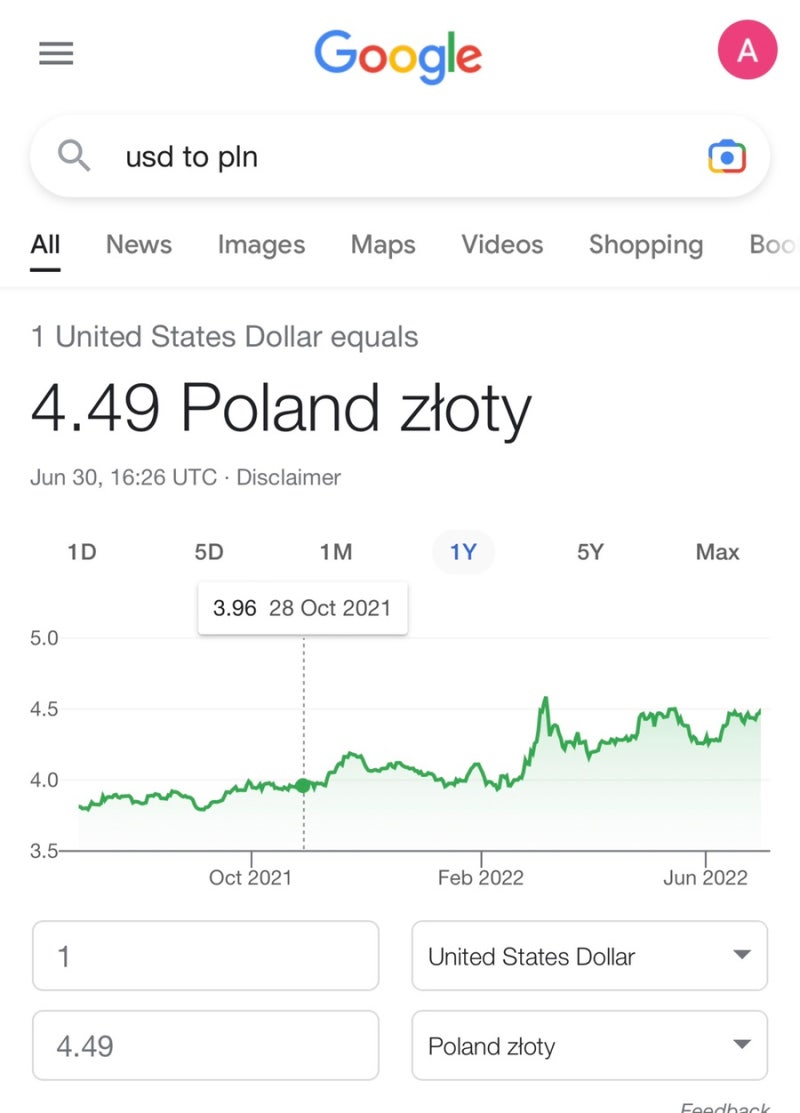Switch chart to 5Y range
800x1113 pixels.
(x=590, y=552)
